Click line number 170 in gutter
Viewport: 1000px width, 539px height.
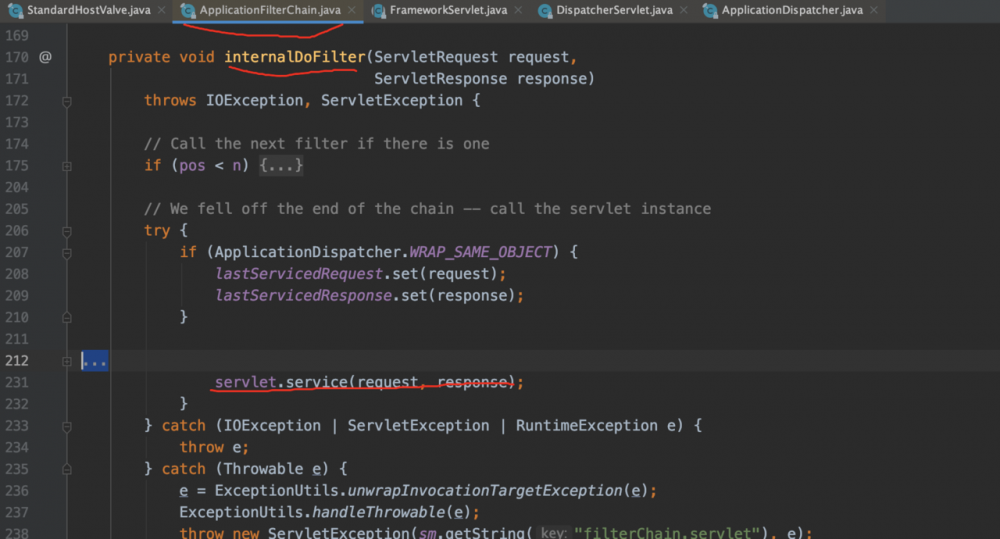click(x=17, y=57)
